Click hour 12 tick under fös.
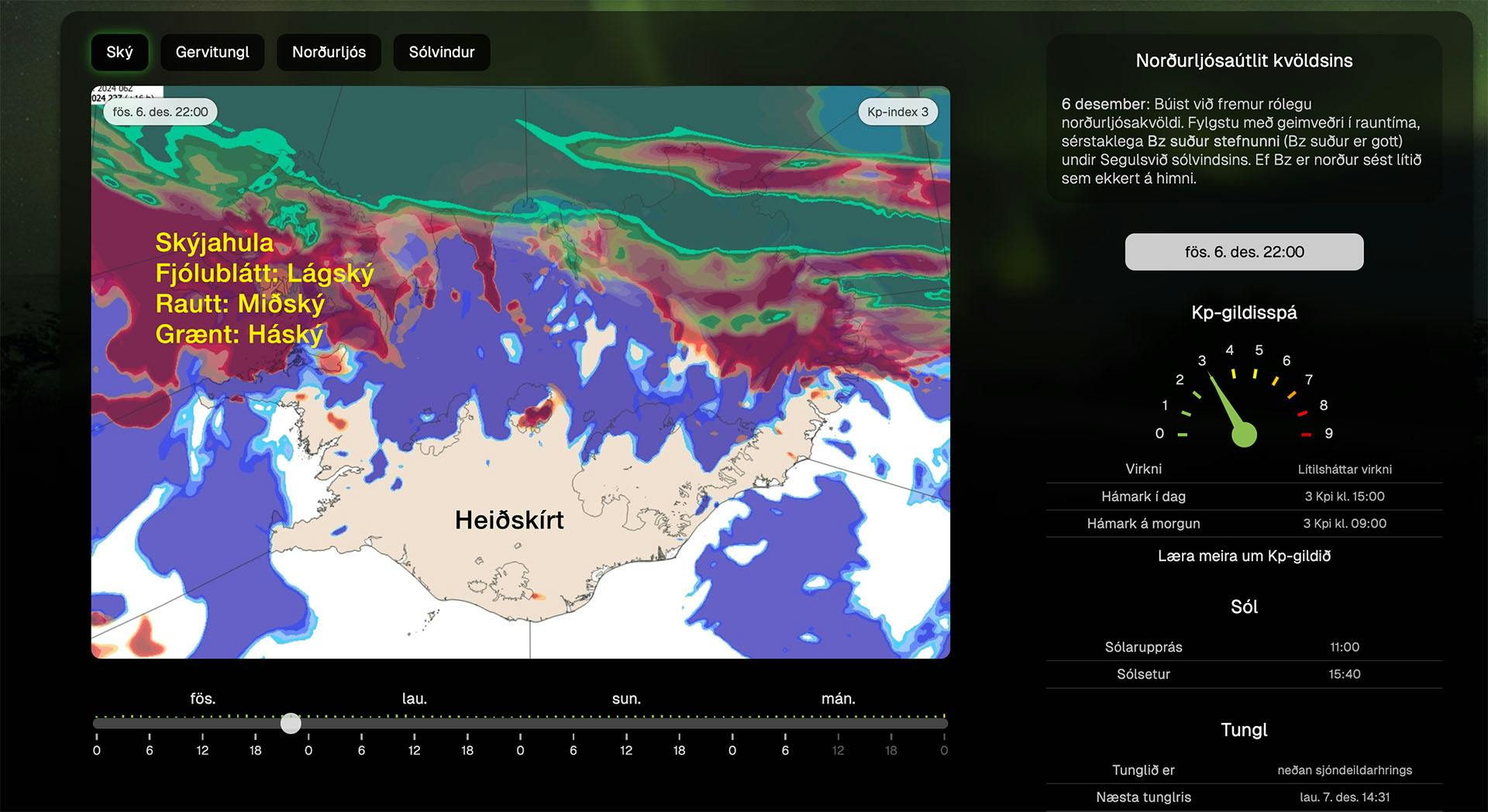This screenshot has height=812, width=1488. (202, 749)
